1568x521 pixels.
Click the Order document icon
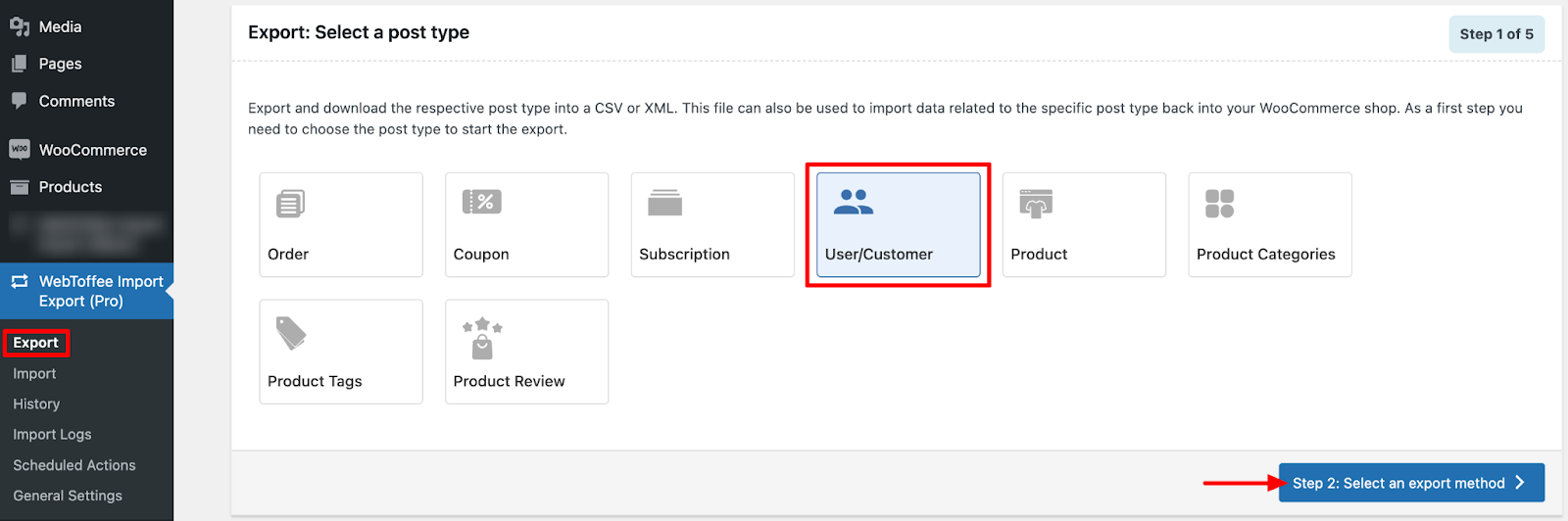290,203
